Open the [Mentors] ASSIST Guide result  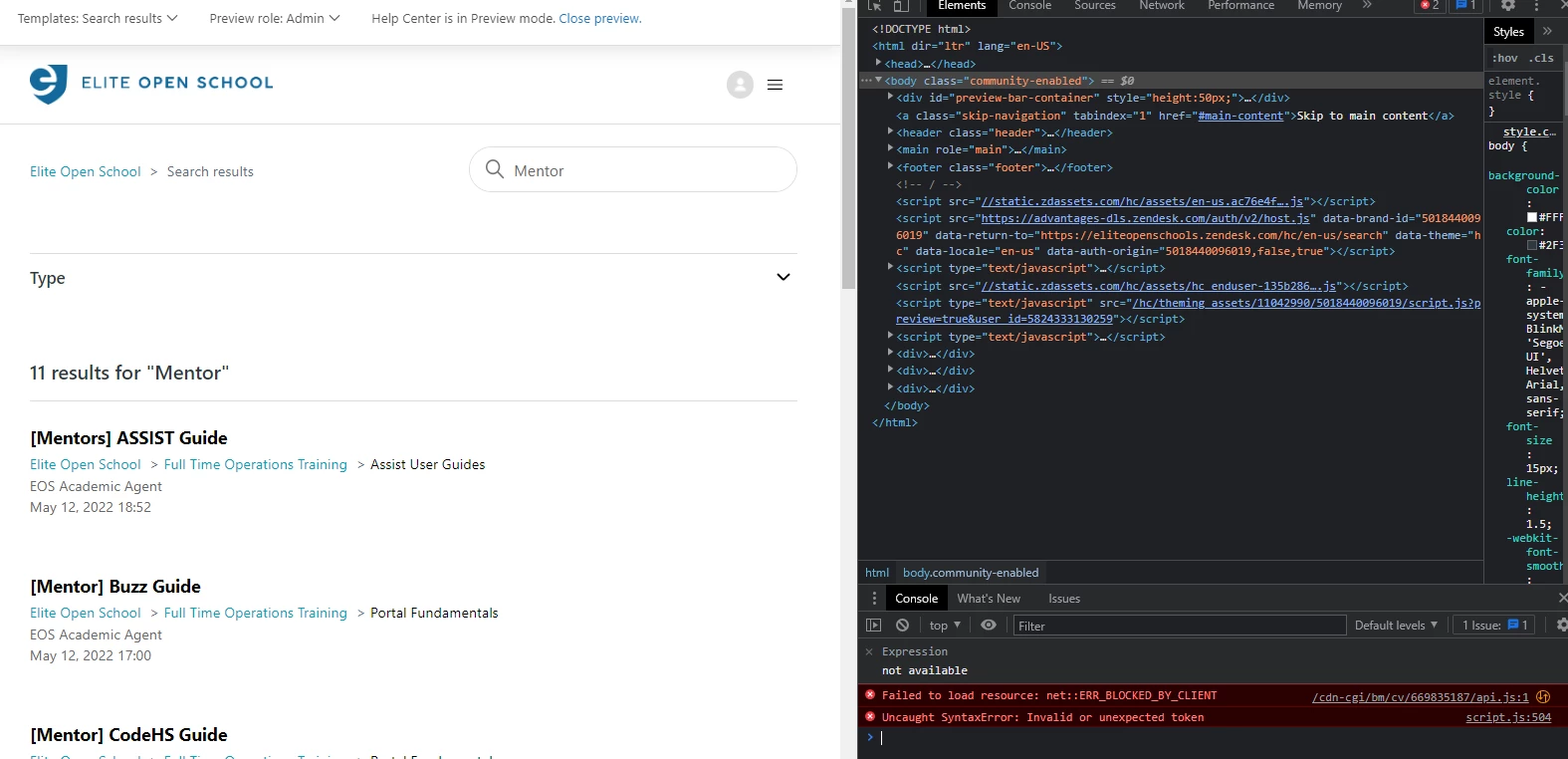pos(128,438)
